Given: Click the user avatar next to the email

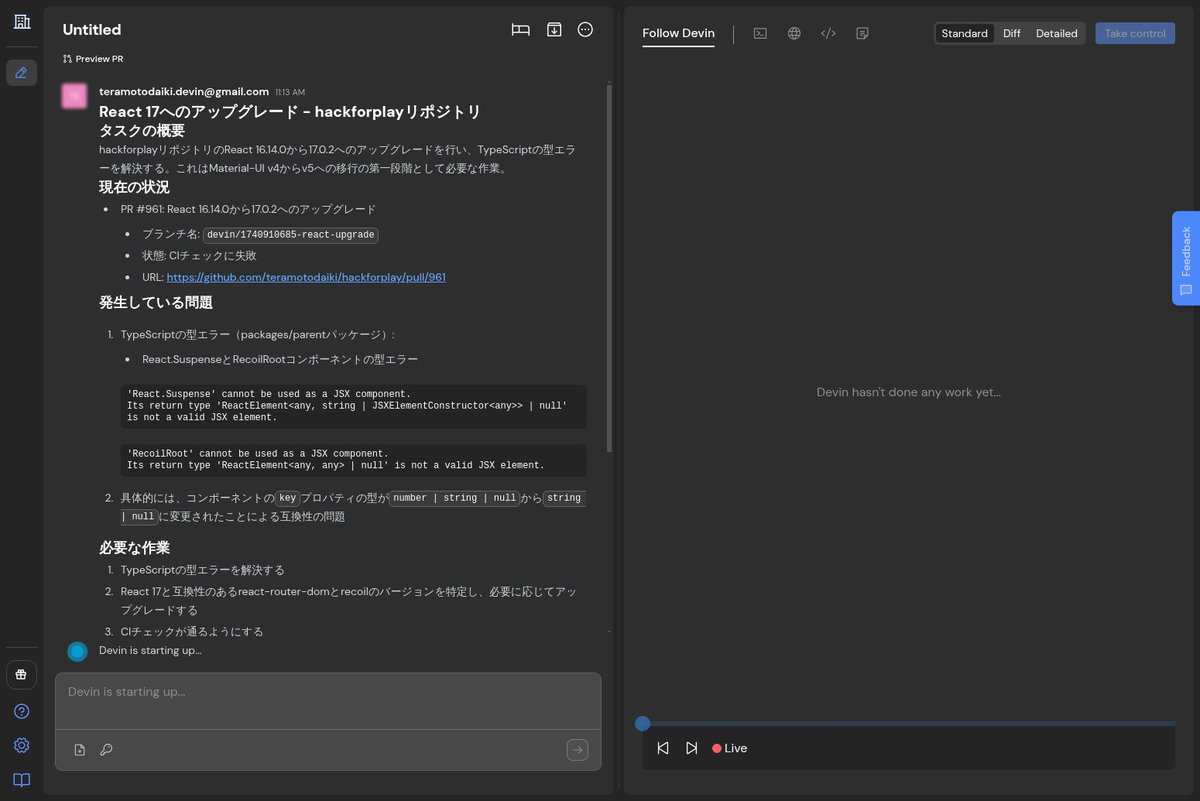Looking at the screenshot, I should pos(74,96).
